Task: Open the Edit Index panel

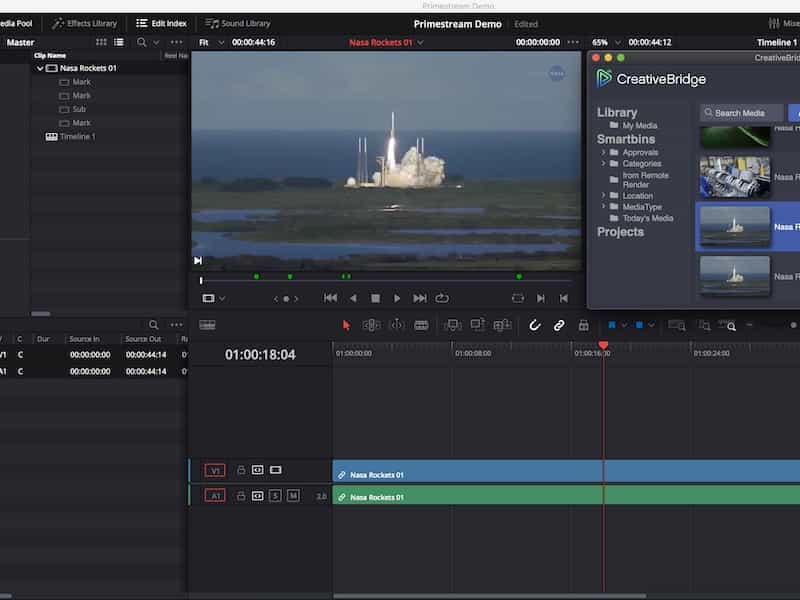Action: click(161, 23)
